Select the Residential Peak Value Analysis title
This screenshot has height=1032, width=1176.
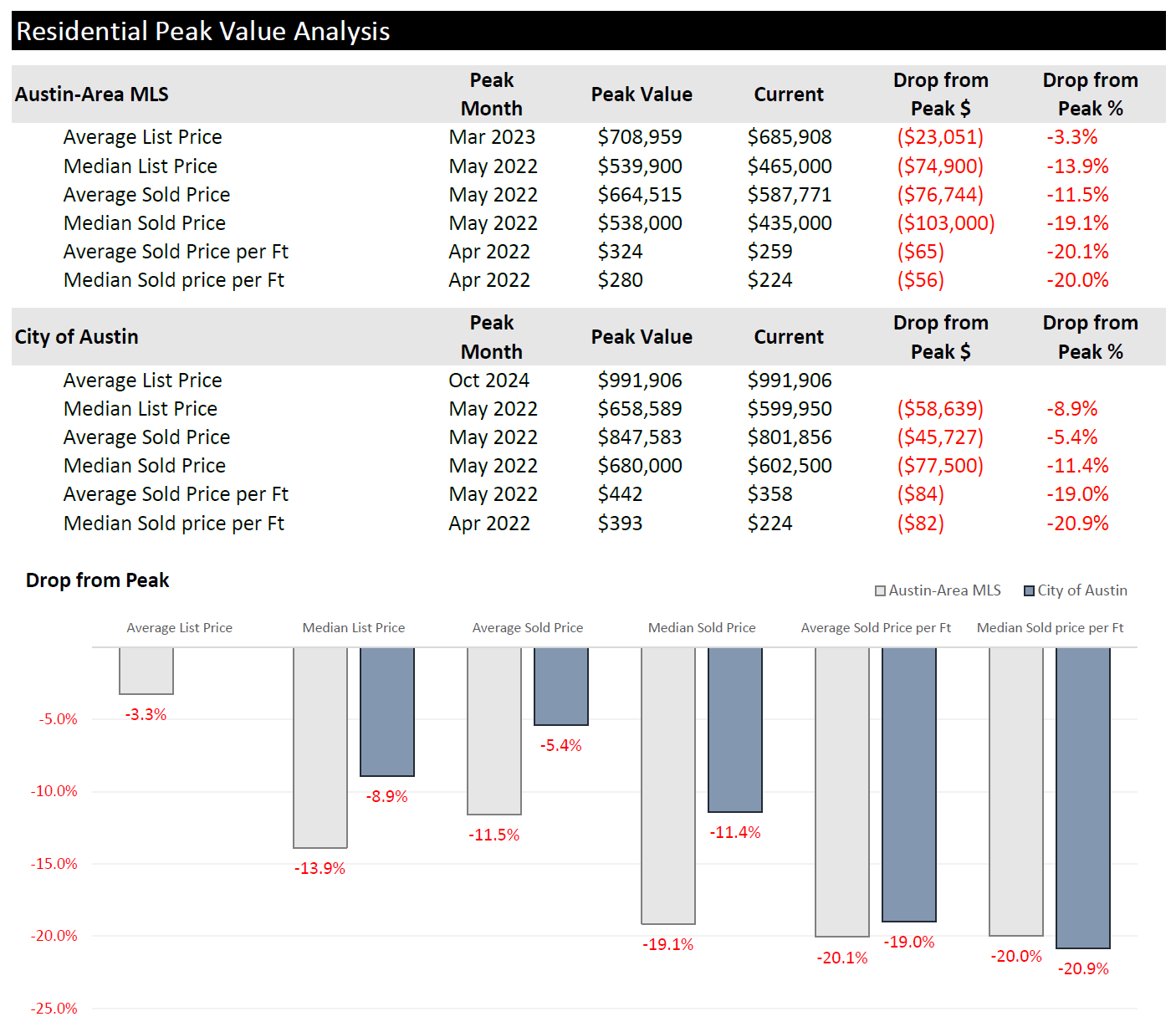pos(203,32)
